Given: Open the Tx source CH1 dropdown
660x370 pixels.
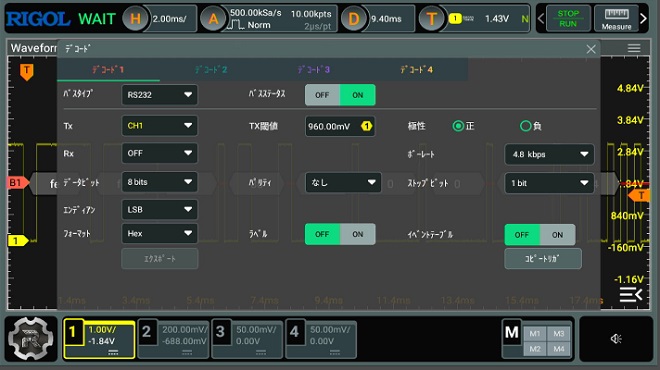Looking at the screenshot, I should [x=160, y=126].
